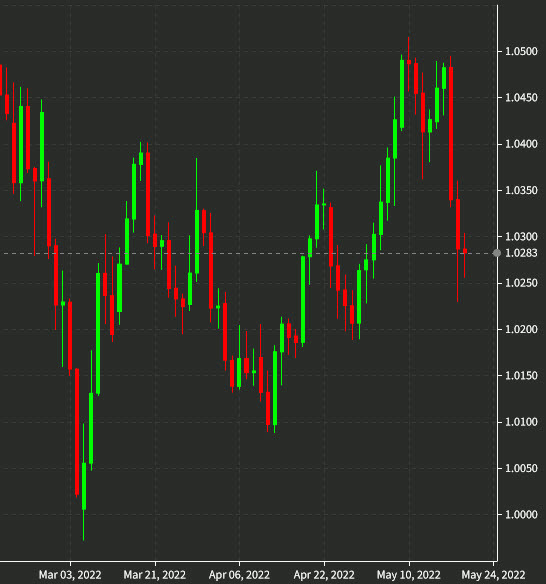Image resolution: width=546 pixels, height=584 pixels.
Task: Click the May 10, 2022 date label
Action: click(409, 575)
